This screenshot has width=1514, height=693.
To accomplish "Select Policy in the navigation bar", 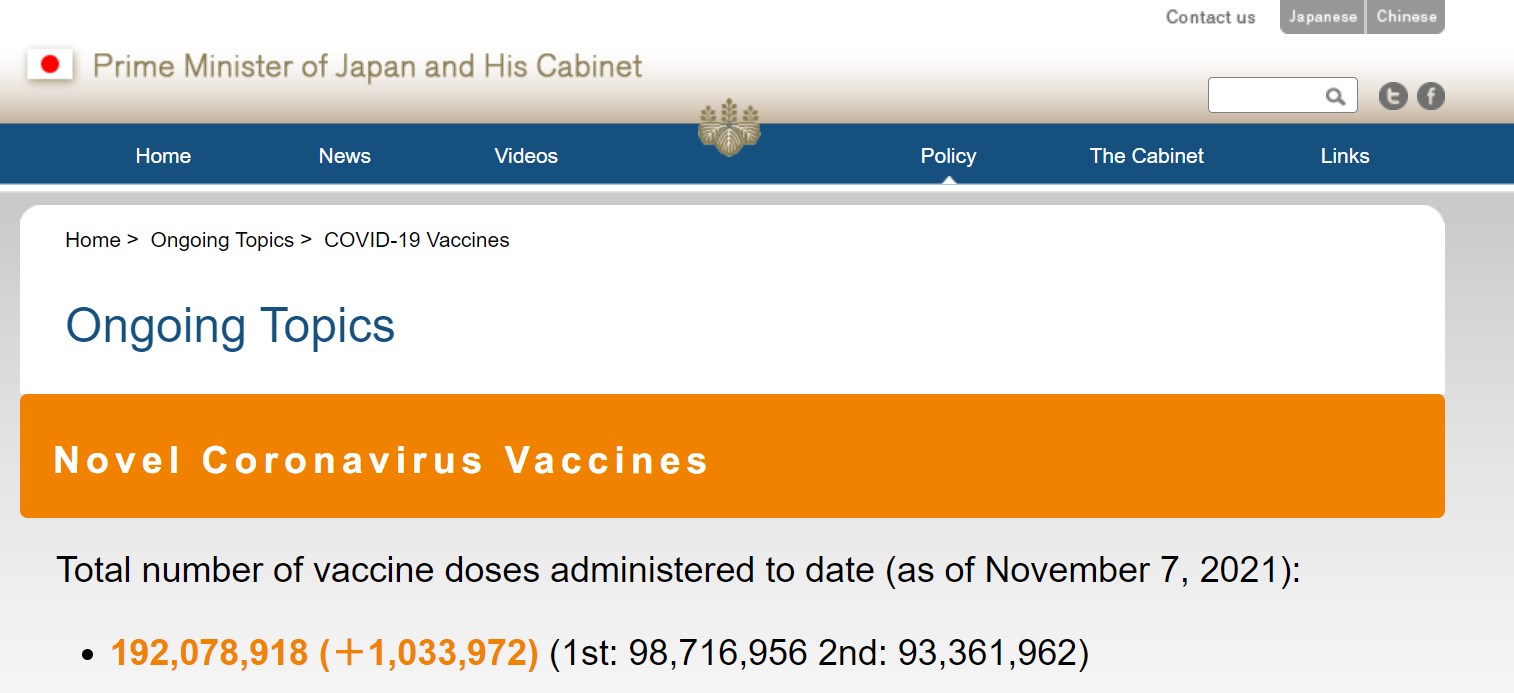I will point(948,156).
